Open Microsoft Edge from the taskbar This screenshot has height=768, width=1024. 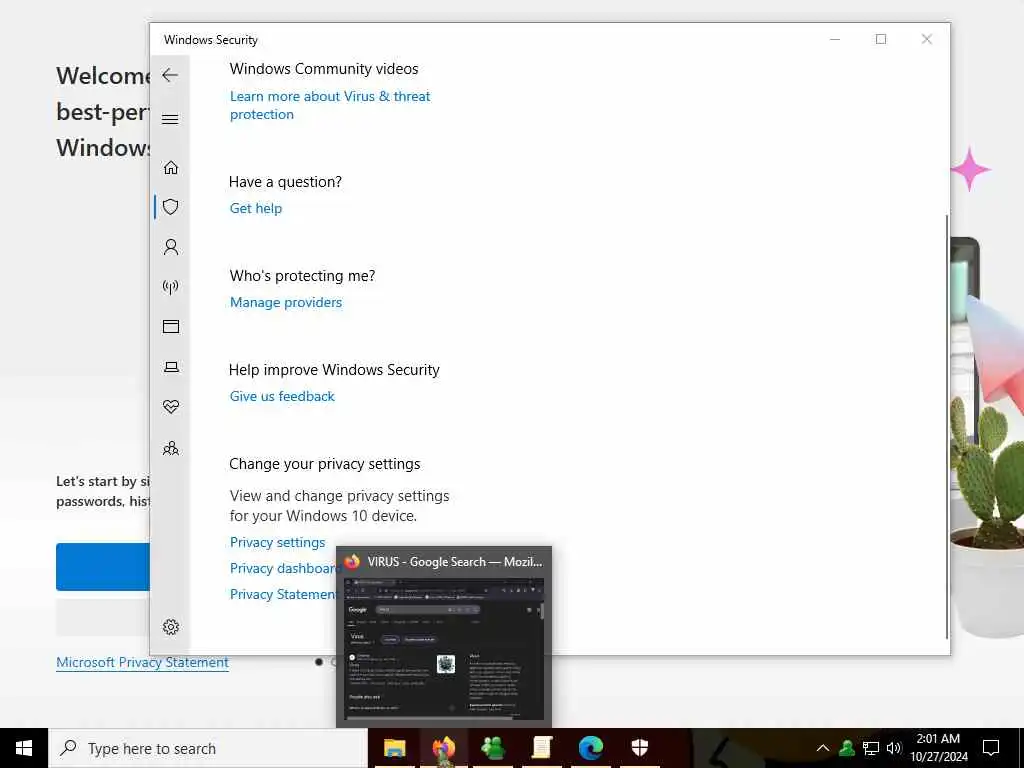(591, 748)
